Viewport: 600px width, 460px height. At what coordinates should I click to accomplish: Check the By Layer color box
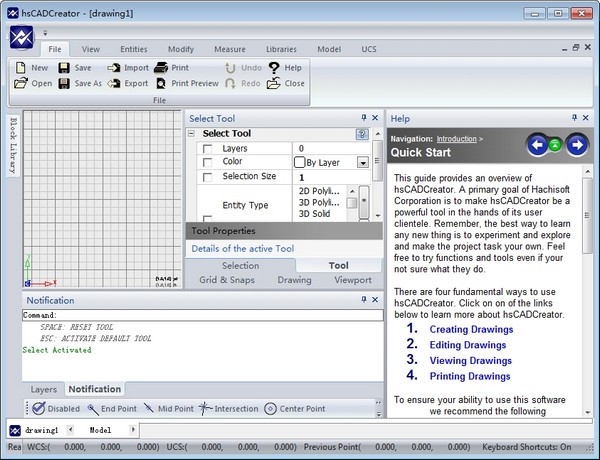pos(300,162)
